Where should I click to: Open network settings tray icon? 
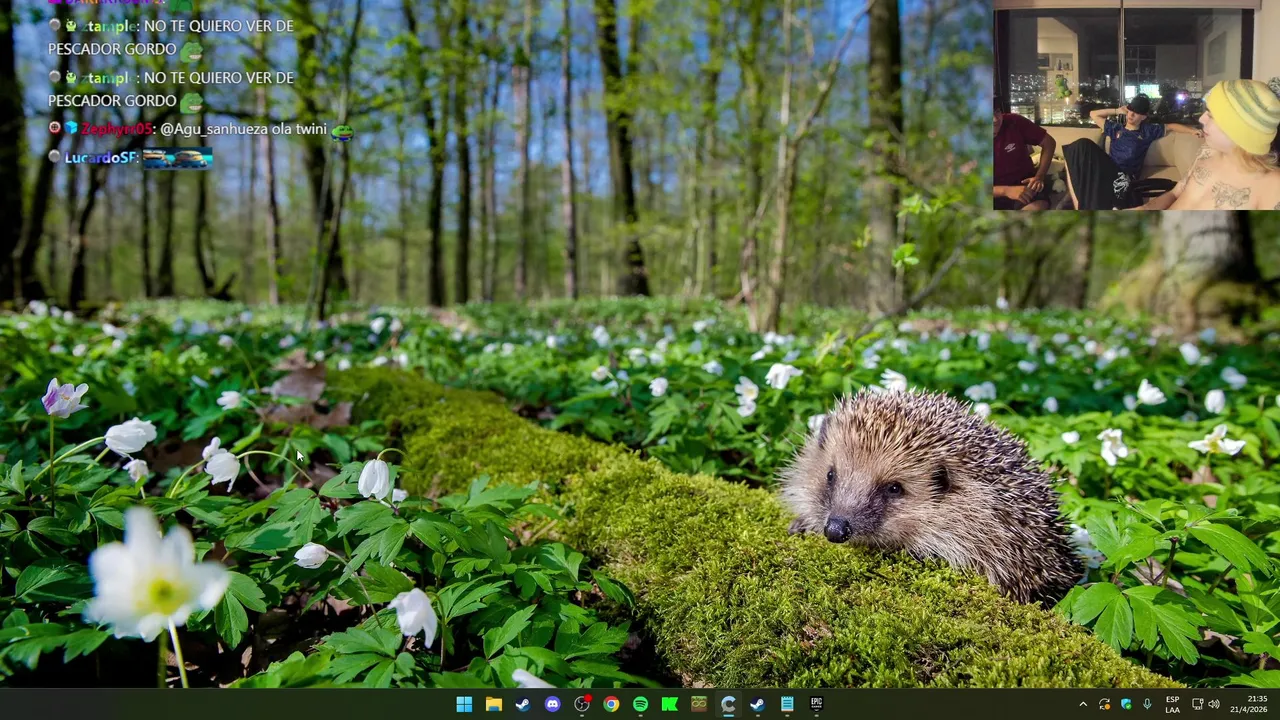point(1198,705)
